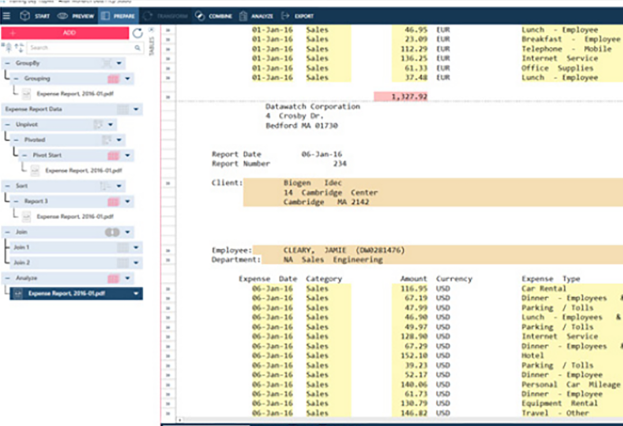The image size is (623, 426).
Task: Click the table icon on Join 1 row
Action: [123, 247]
